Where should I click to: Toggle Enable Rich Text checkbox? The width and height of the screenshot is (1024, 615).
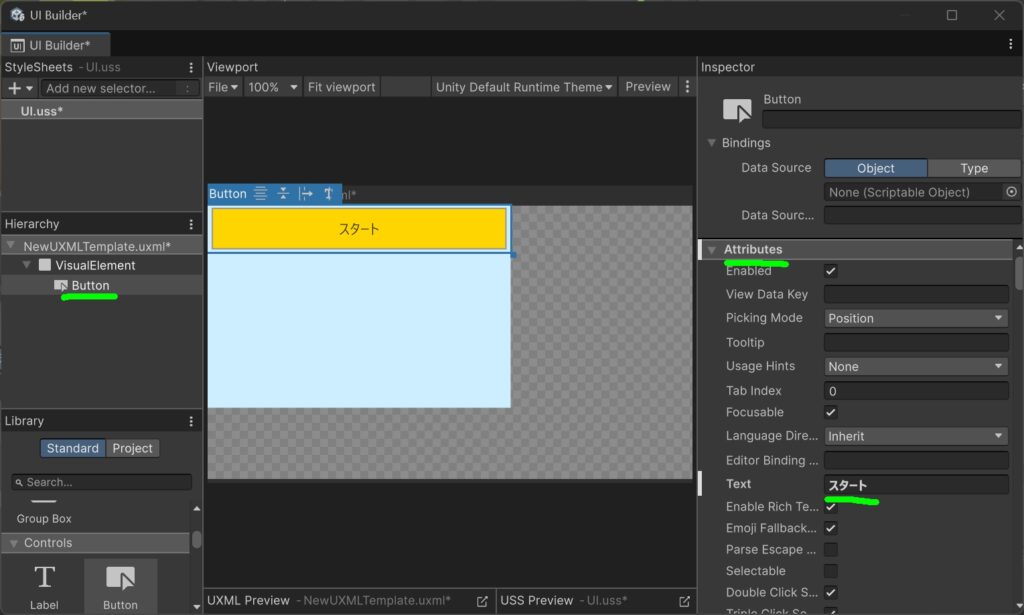[831, 507]
